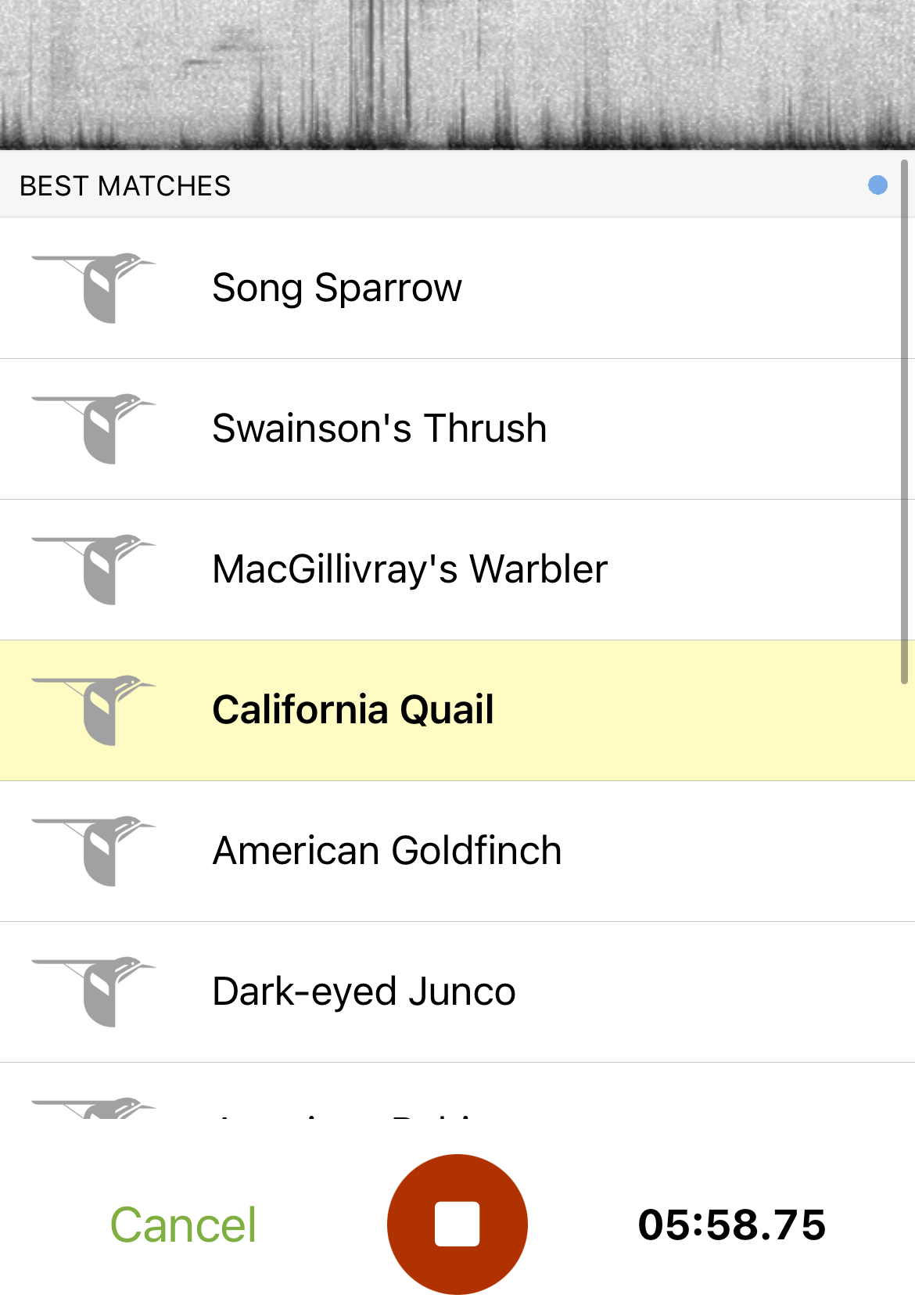Image resolution: width=915 pixels, height=1316 pixels.
Task: Tap the California Quail bird icon
Action: point(94,710)
